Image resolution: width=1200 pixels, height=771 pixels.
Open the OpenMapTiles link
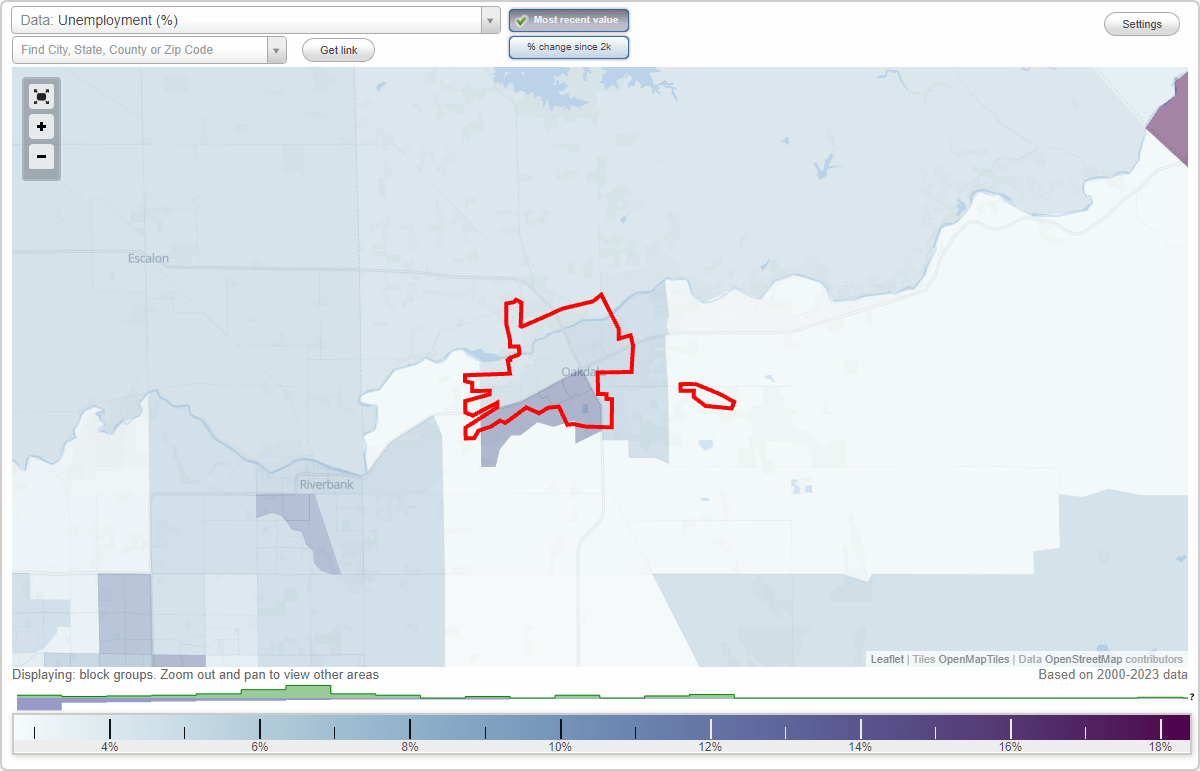coord(973,659)
